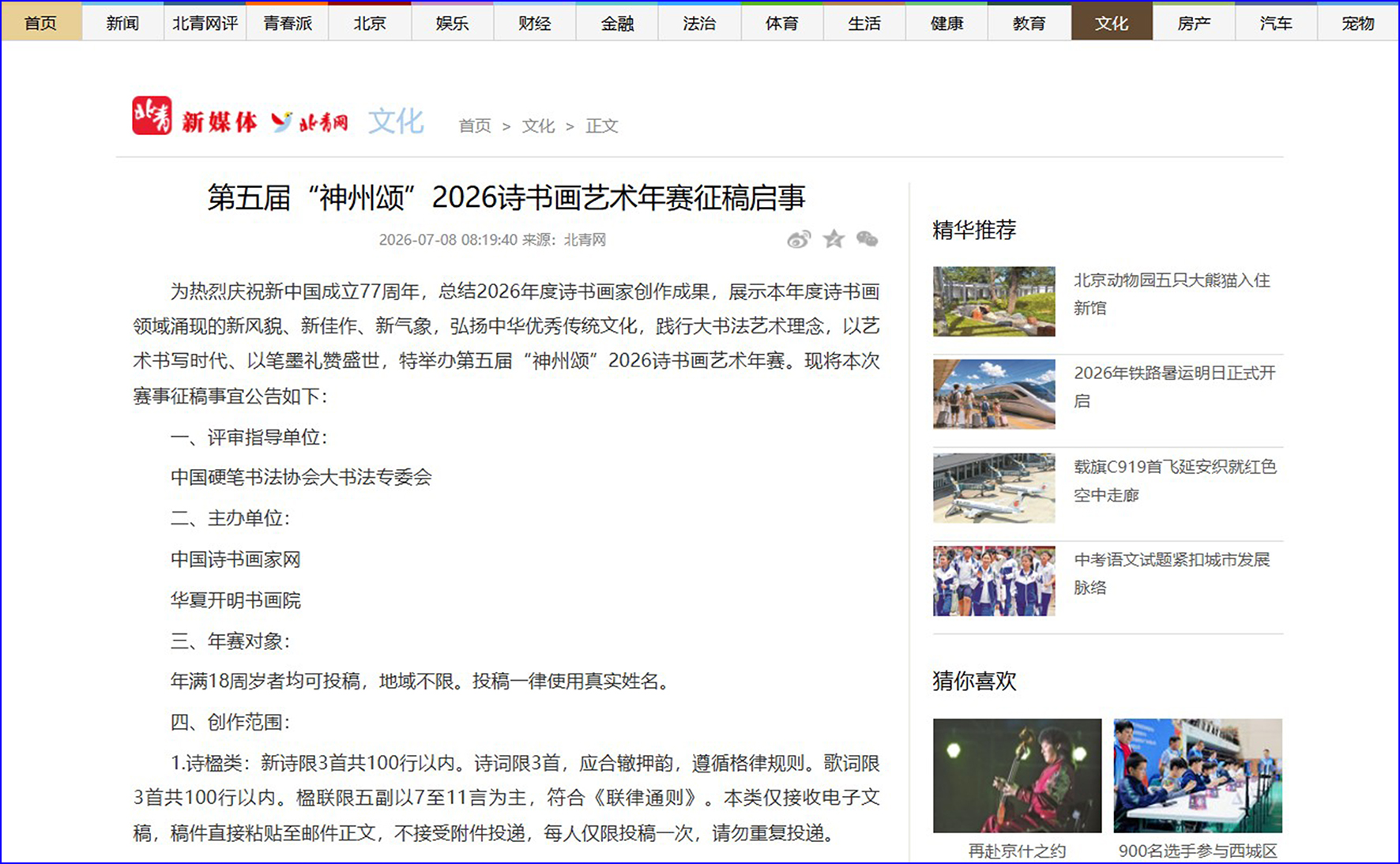Open the 房产 channel
This screenshot has height=864, width=1400.
1194,23
